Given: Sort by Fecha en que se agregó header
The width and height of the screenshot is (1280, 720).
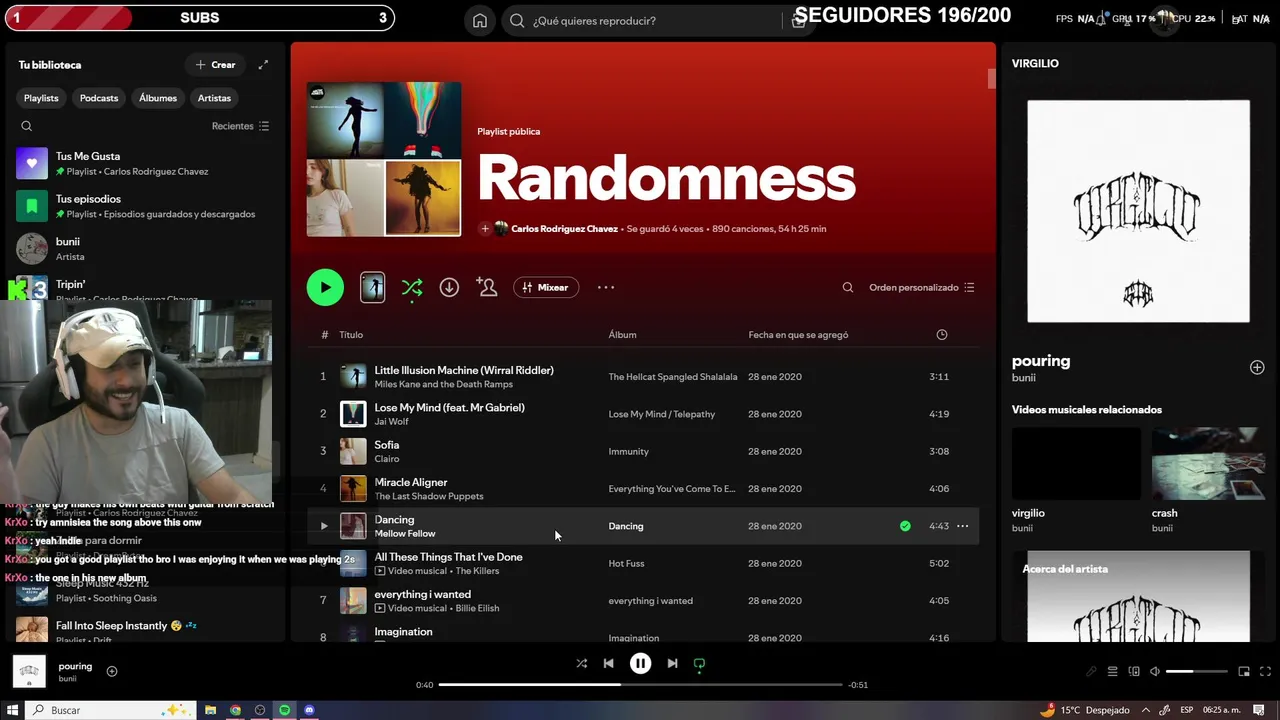Looking at the screenshot, I should pos(798,335).
